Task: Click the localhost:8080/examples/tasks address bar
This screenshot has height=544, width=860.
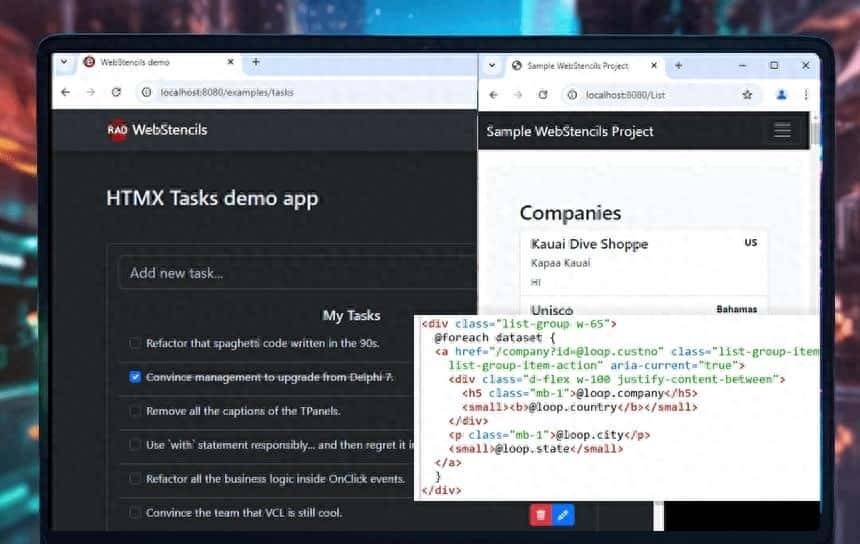Action: click(x=306, y=92)
